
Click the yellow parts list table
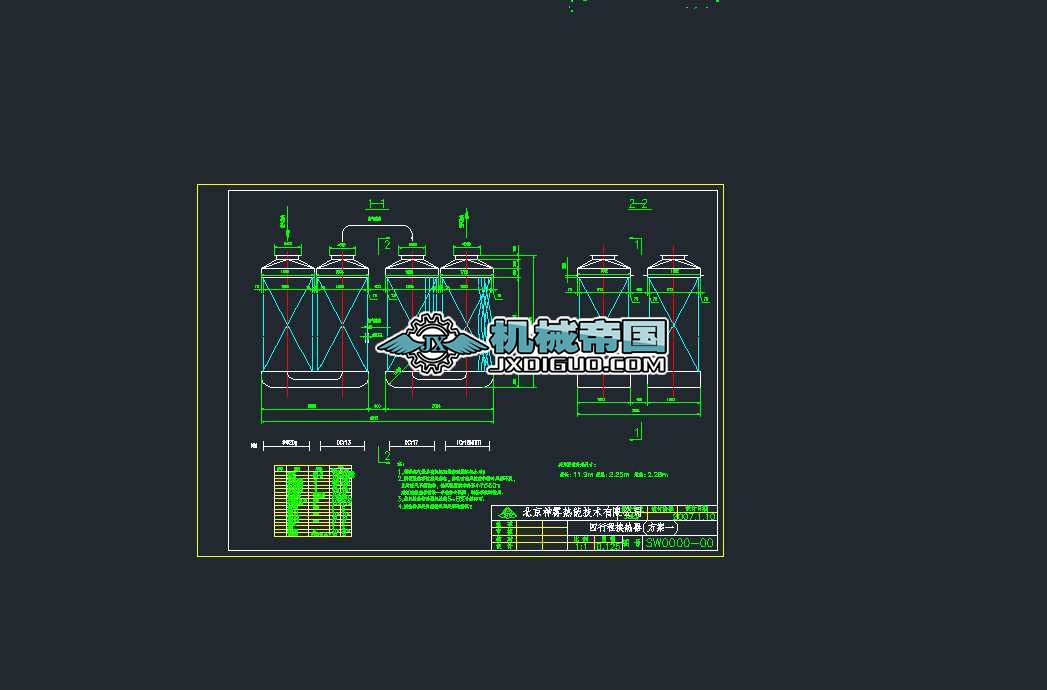[312, 501]
